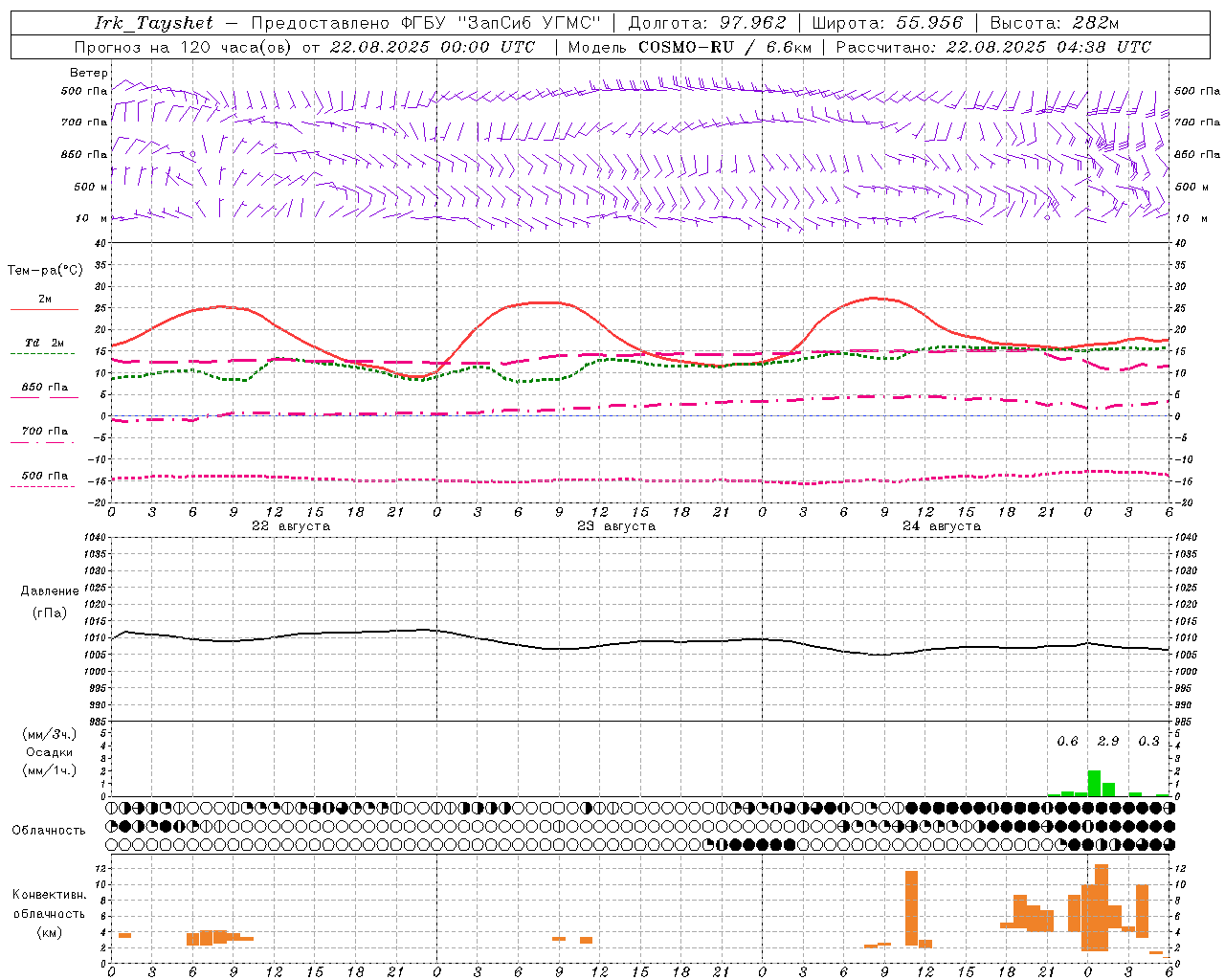Image resolution: width=1225 pixels, height=980 pixels.
Task: Click the 2.9 three-hour precipitation total
Action: point(1108,742)
